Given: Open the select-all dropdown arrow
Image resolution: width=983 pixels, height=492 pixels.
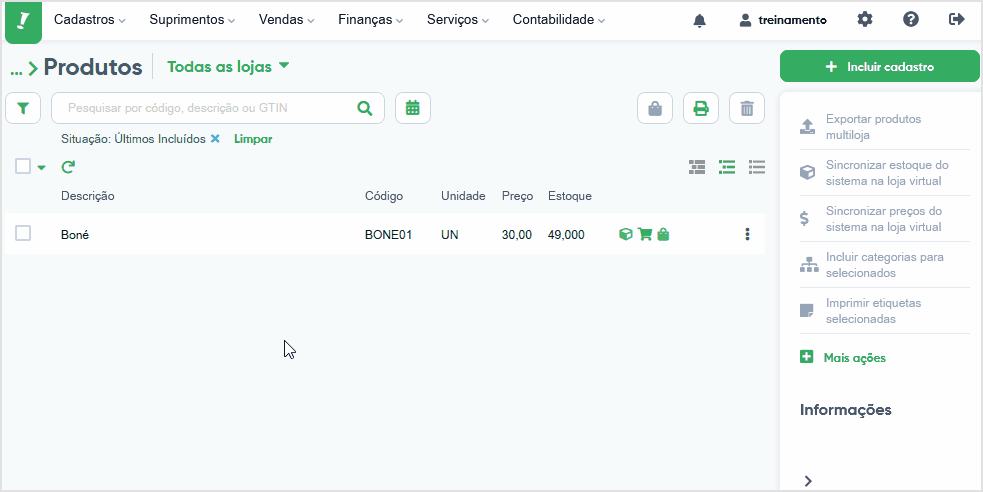Looking at the screenshot, I should [41, 167].
